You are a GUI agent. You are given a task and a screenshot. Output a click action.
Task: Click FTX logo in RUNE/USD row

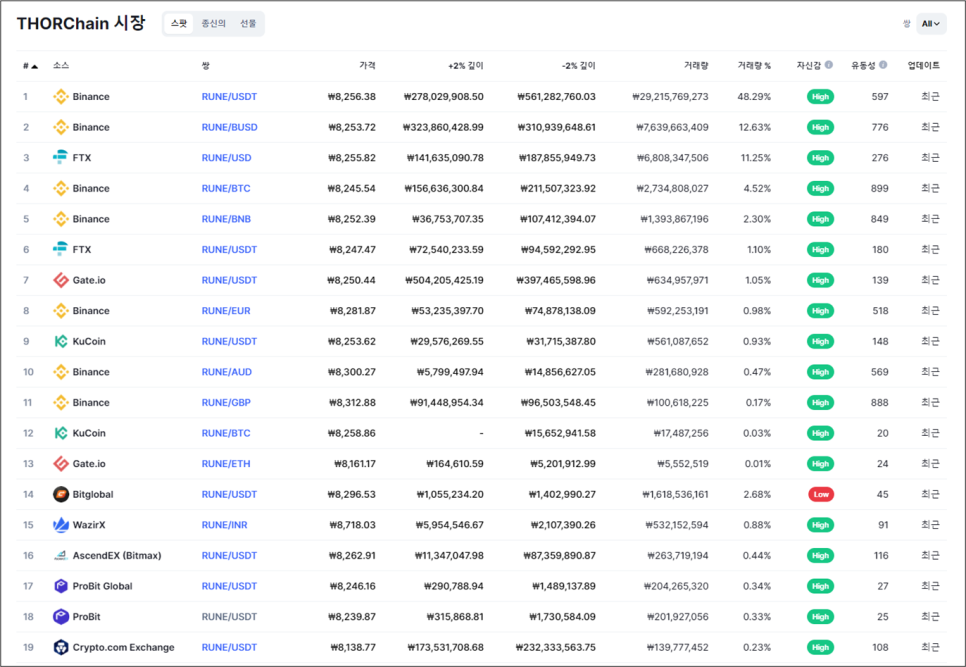pos(60,158)
